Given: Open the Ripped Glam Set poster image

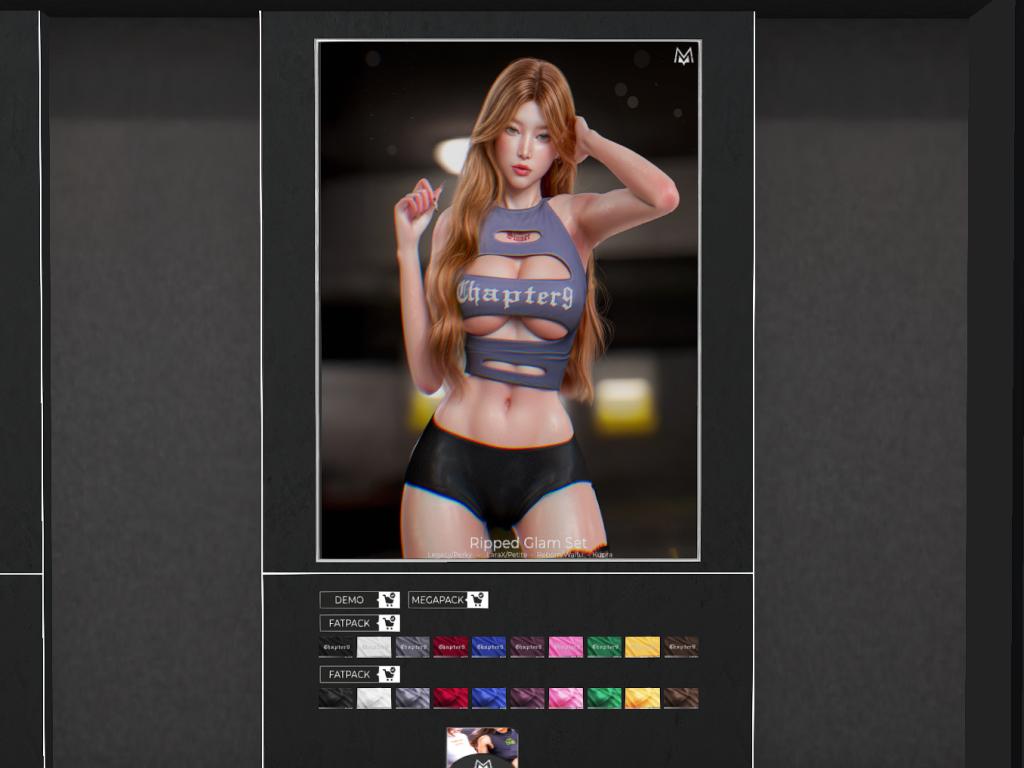Looking at the screenshot, I should click(x=508, y=300).
